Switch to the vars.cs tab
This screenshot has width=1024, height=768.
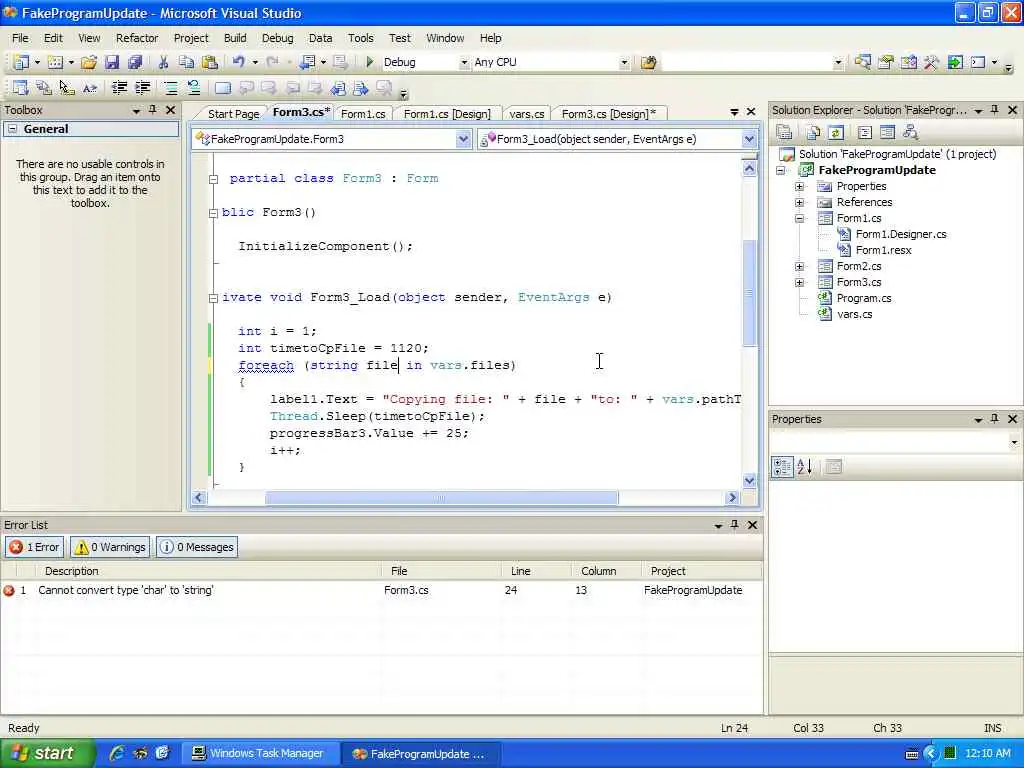(527, 114)
